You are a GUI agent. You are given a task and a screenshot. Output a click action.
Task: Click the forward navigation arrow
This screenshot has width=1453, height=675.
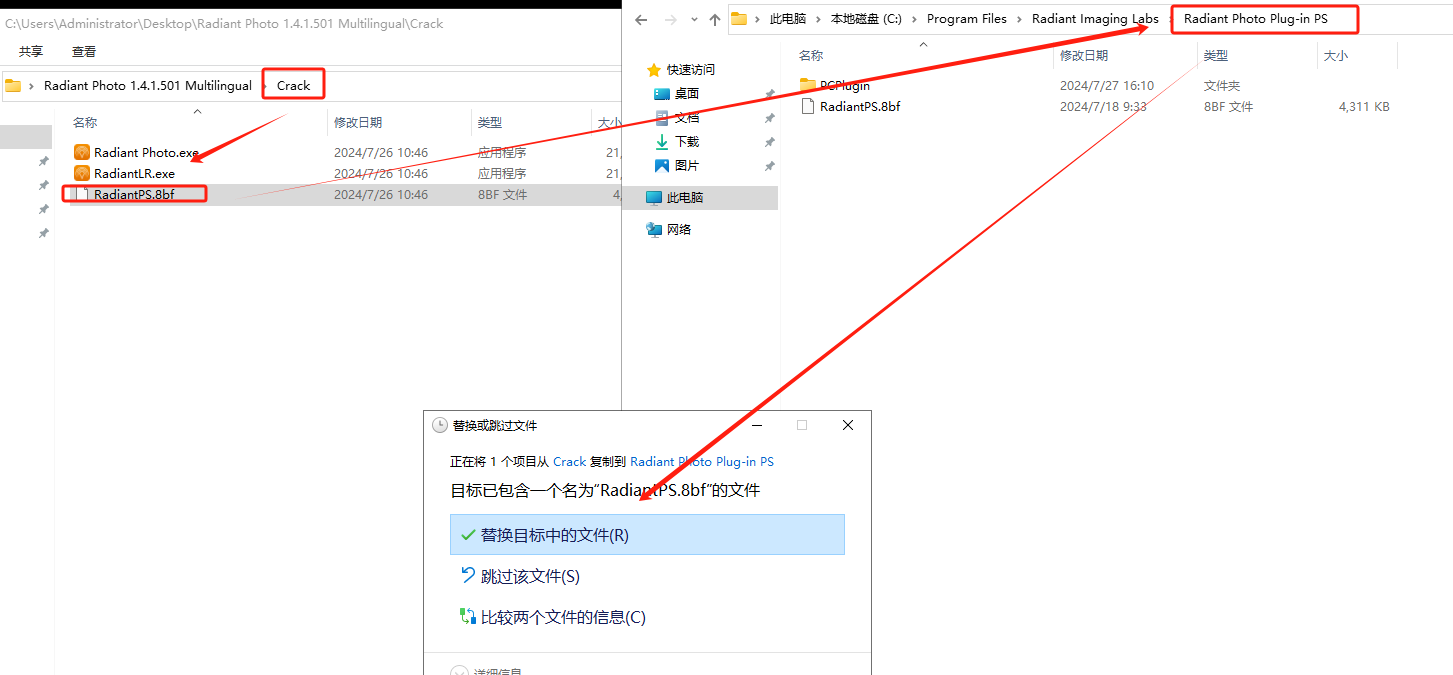click(671, 19)
